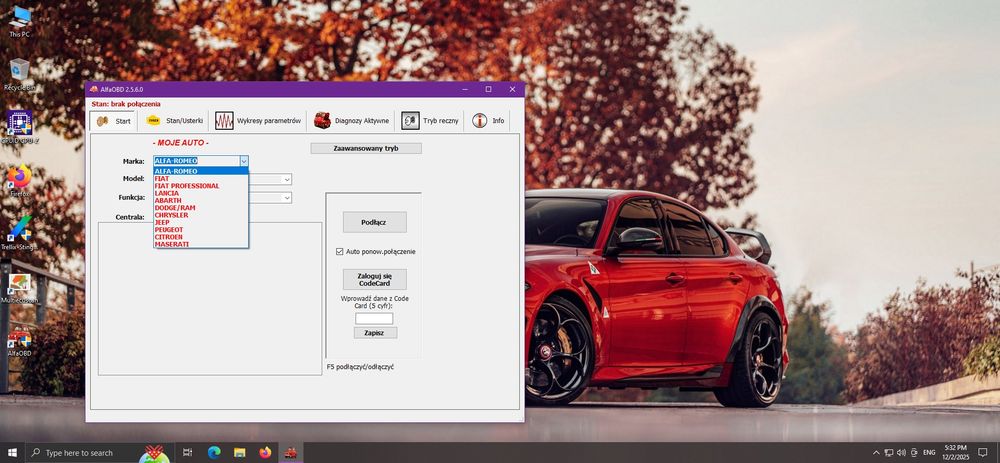Open the Tryb ręczny tab
Viewport: 1000px width, 463px height.
coord(429,121)
